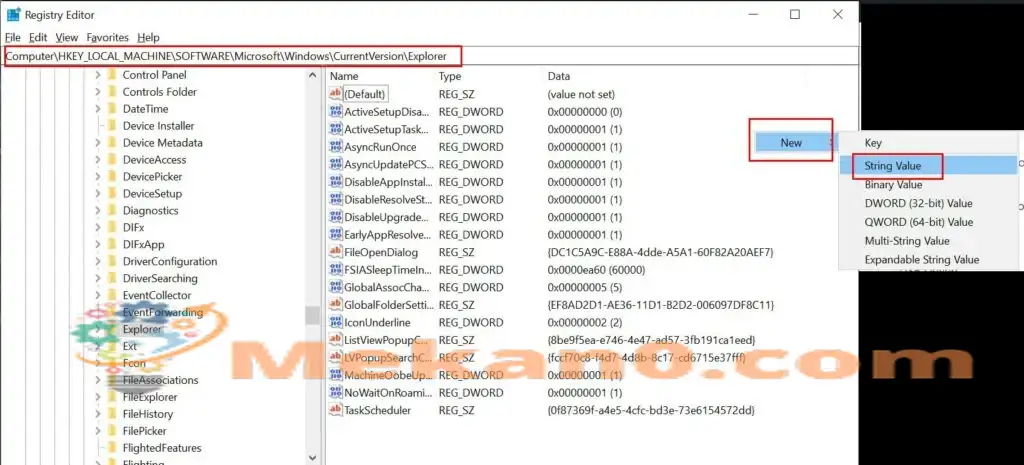
Task: Expand the Device Metadata key
Action: click(97, 143)
